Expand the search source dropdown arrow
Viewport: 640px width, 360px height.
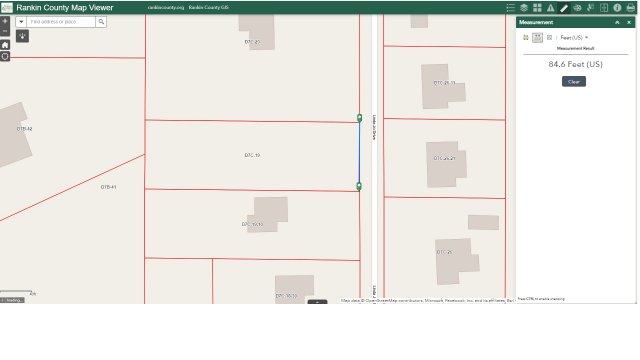[x=21, y=22]
